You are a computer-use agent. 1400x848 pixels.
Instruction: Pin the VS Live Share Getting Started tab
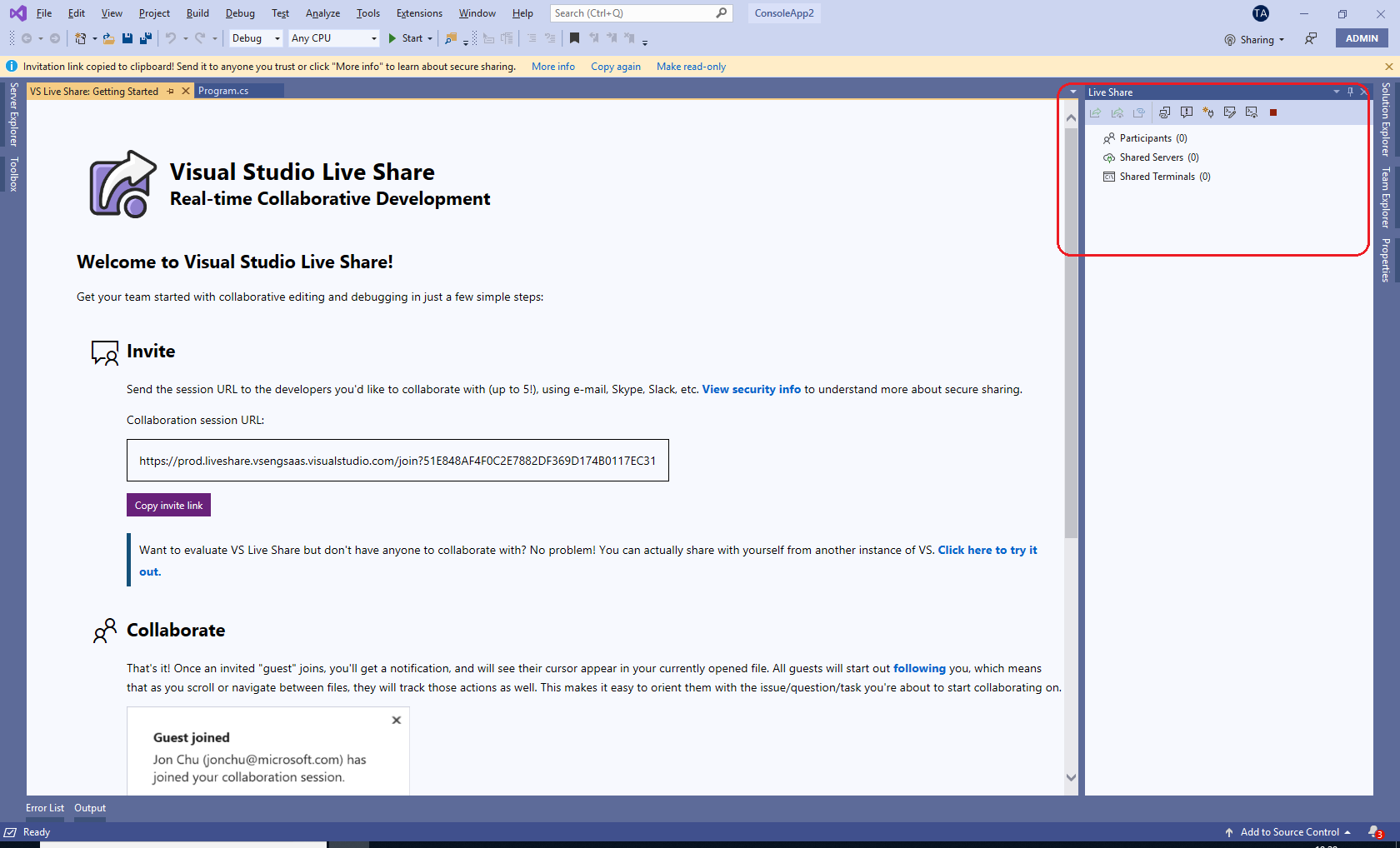pyautogui.click(x=171, y=92)
